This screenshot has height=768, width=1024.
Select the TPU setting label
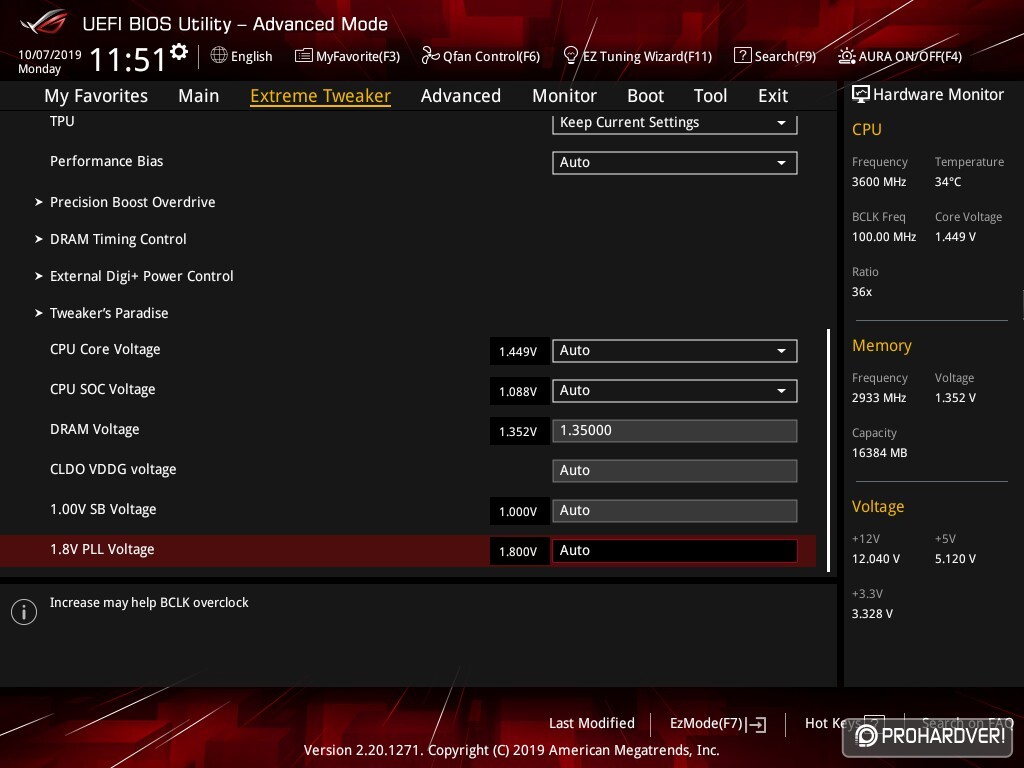62,121
